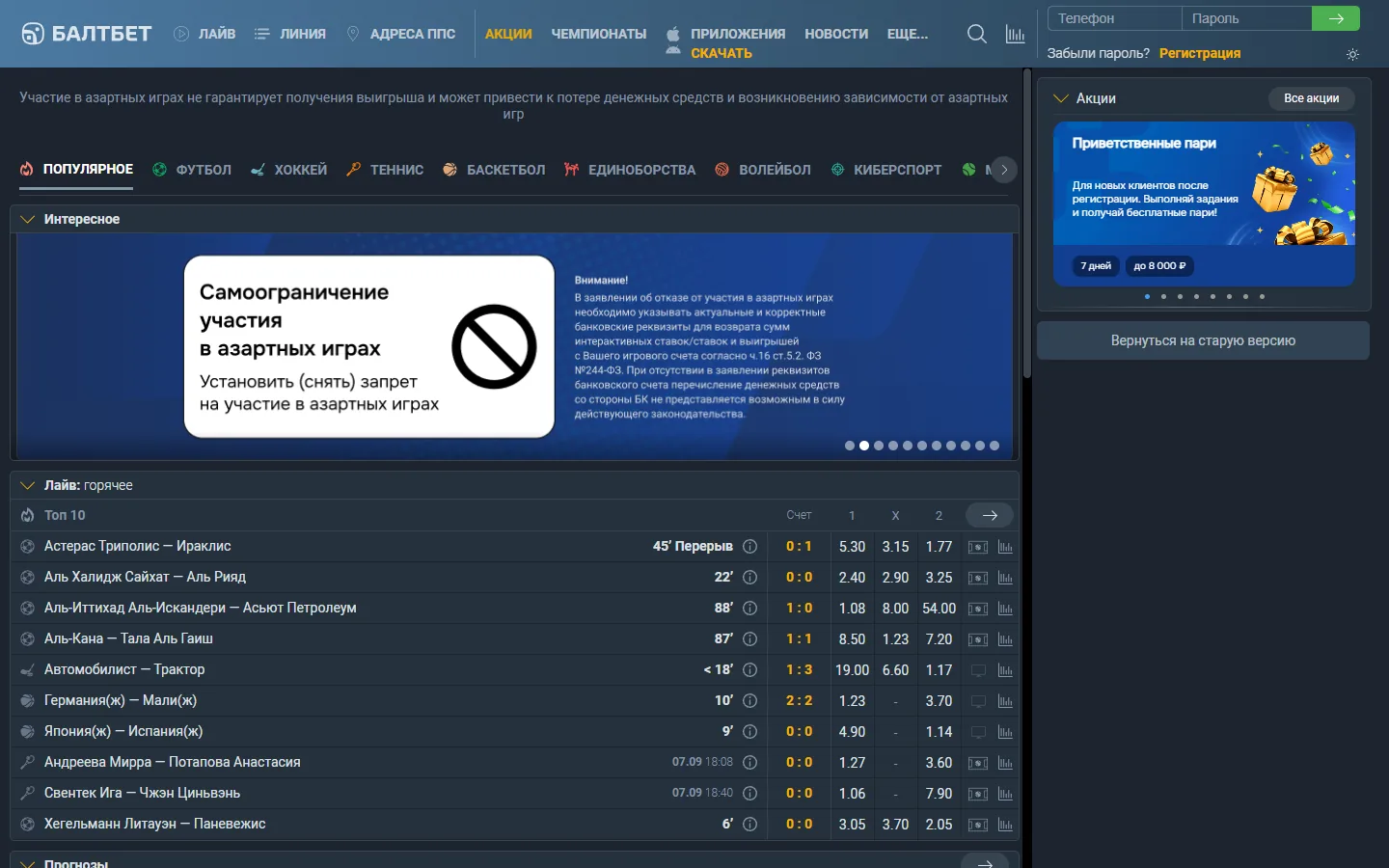
Task: Open statistics for Германия(ж) – Мали(ж)
Action: point(1005,701)
